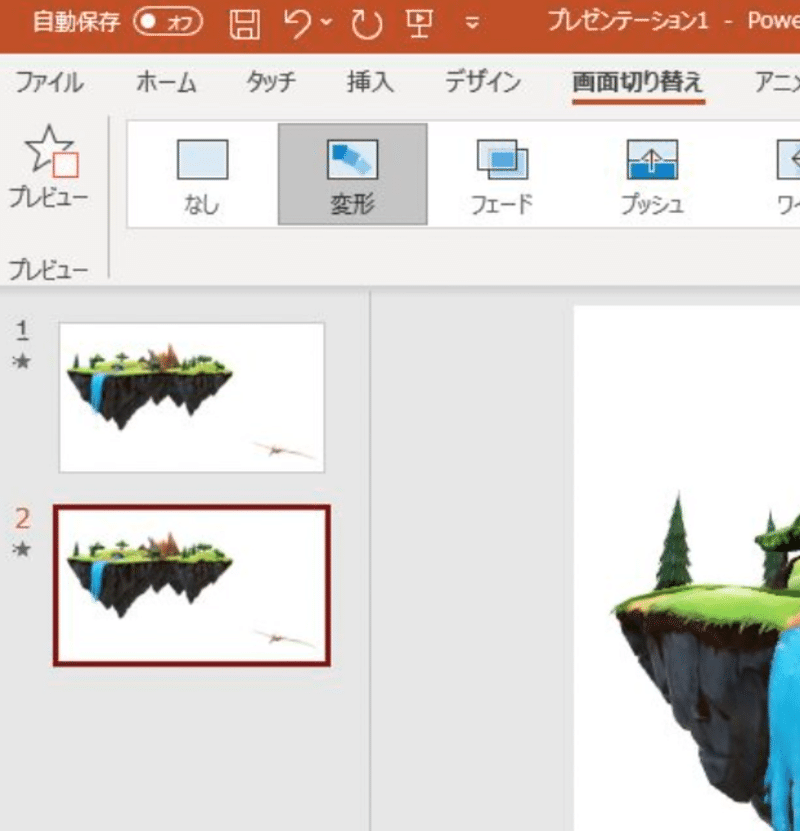The height and width of the screenshot is (831, 800).
Task: Open the 挿入 ribbon tab
Action: 372,83
